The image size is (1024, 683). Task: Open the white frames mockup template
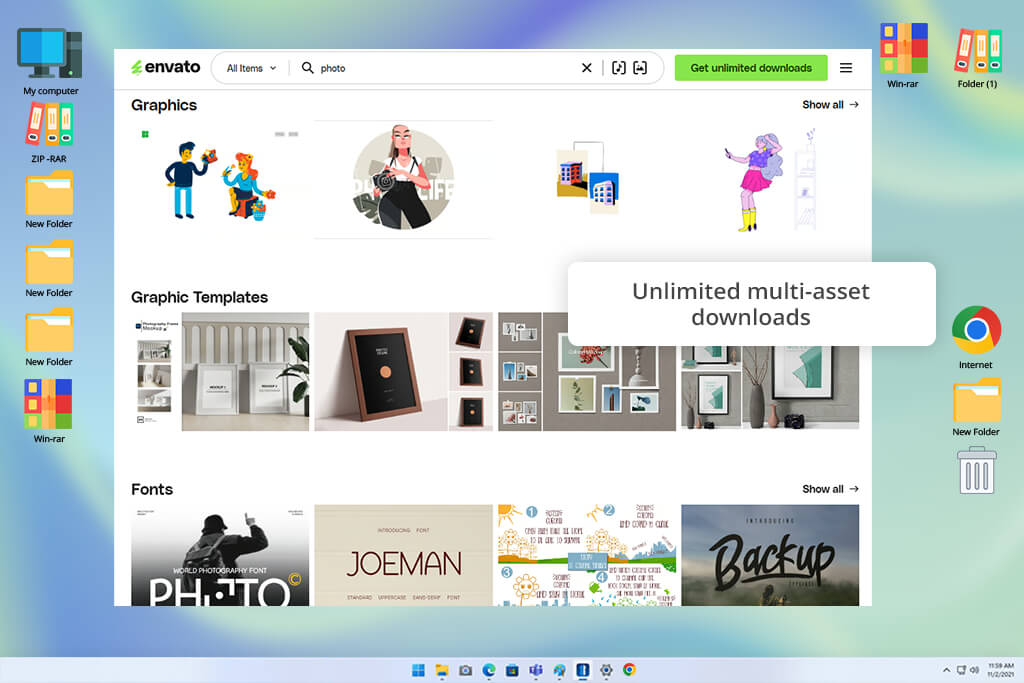[220, 372]
